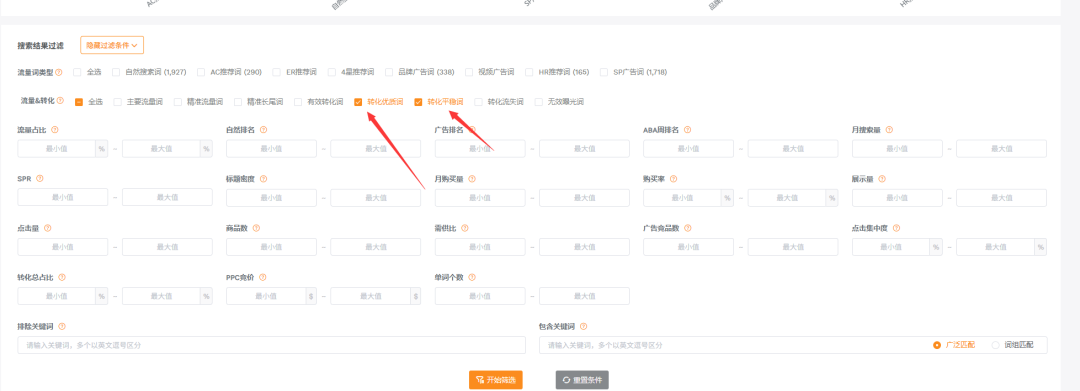Image resolution: width=1080 pixels, height=391 pixels.
Task: Check the 有效转化词 option
Action: pos(298,102)
